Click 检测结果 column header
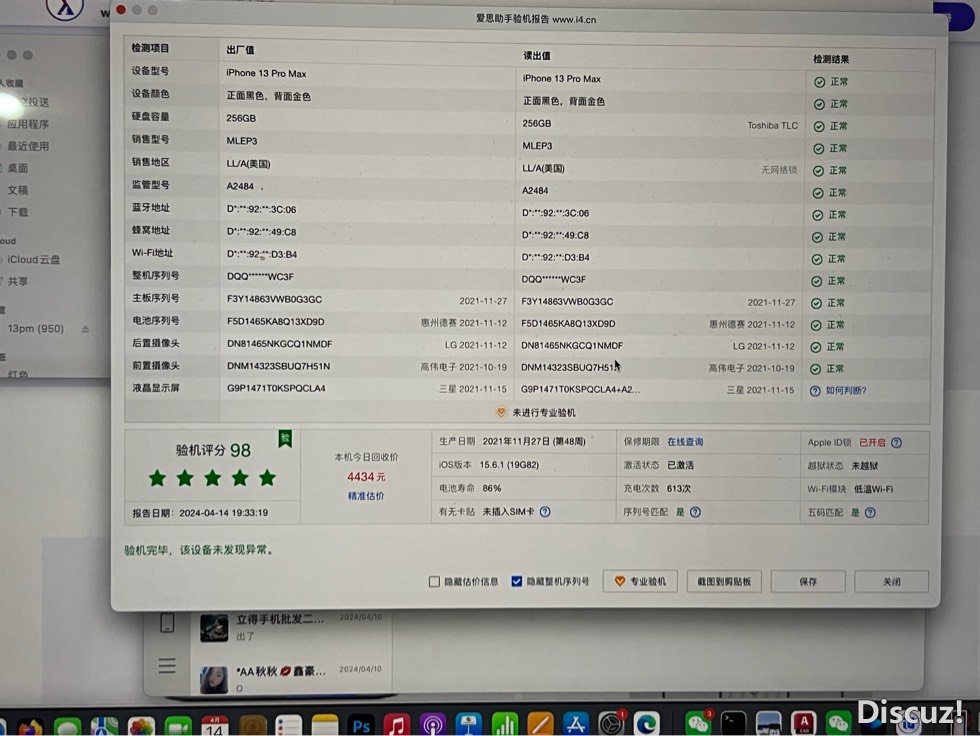 click(x=831, y=59)
